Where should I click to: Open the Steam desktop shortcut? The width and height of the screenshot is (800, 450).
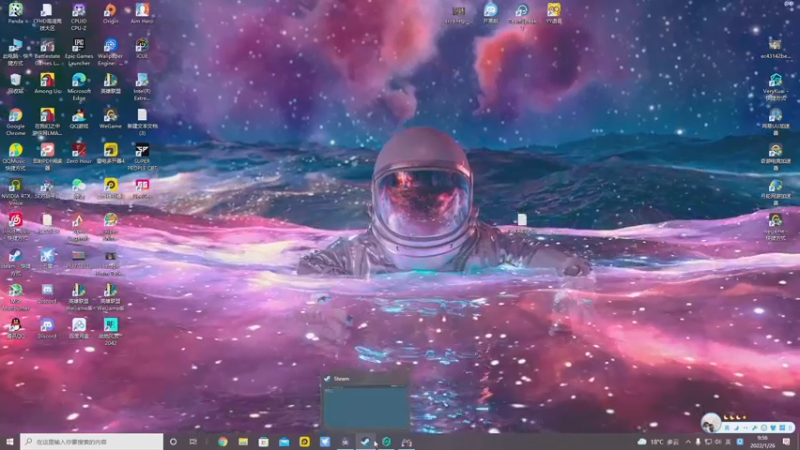15,261
